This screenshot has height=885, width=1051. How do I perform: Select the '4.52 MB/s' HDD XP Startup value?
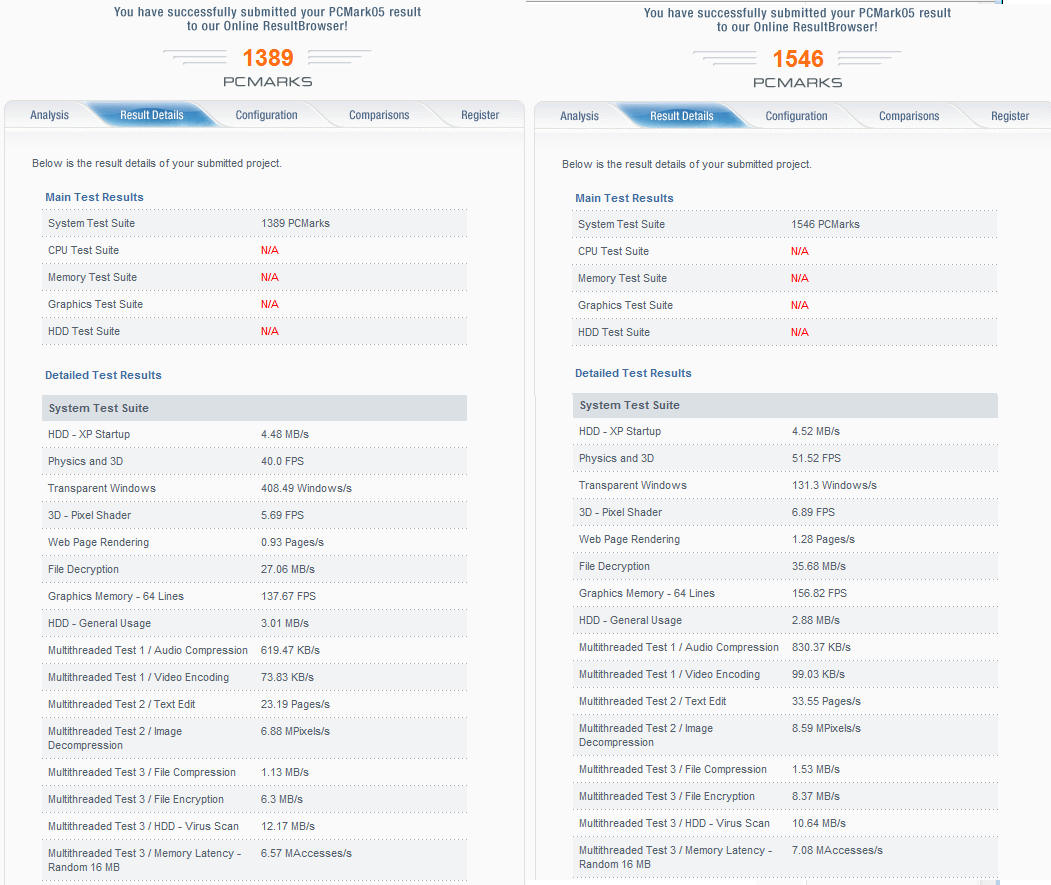click(816, 431)
